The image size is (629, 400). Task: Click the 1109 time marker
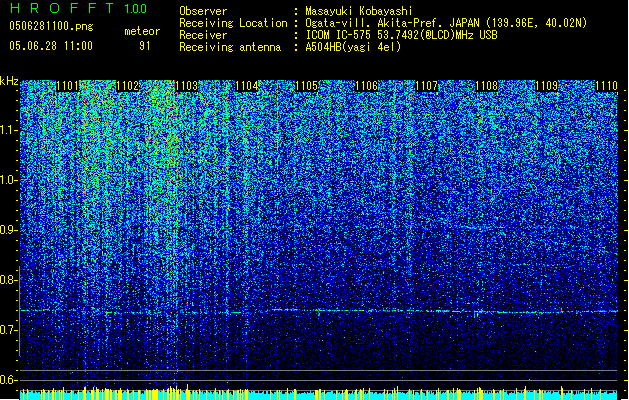click(547, 86)
